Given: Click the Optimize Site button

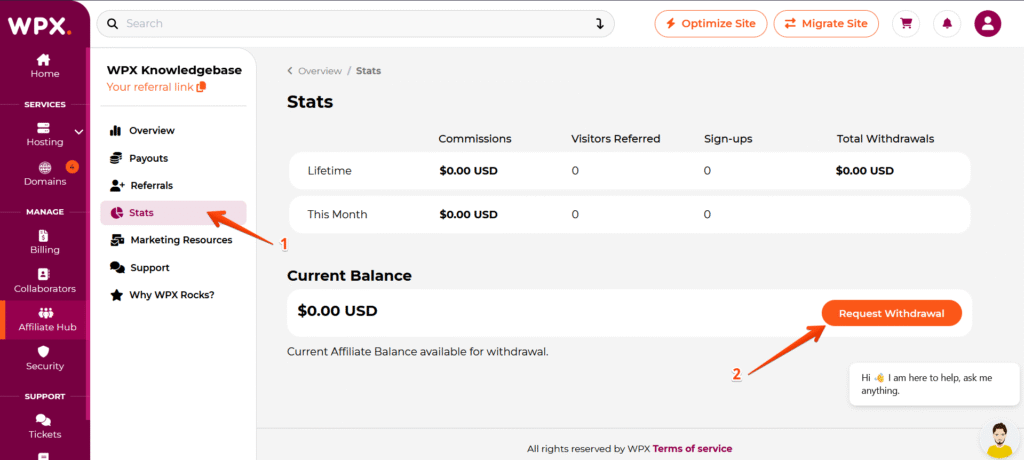Looking at the screenshot, I should tap(711, 23).
